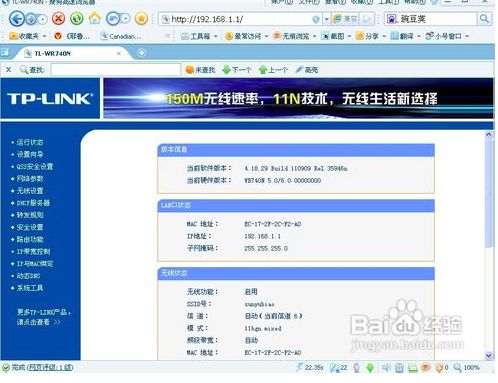Image resolution: width=498 pixels, height=383 pixels.
Task: Click the gold star favorites icon
Action: click(x=141, y=19)
